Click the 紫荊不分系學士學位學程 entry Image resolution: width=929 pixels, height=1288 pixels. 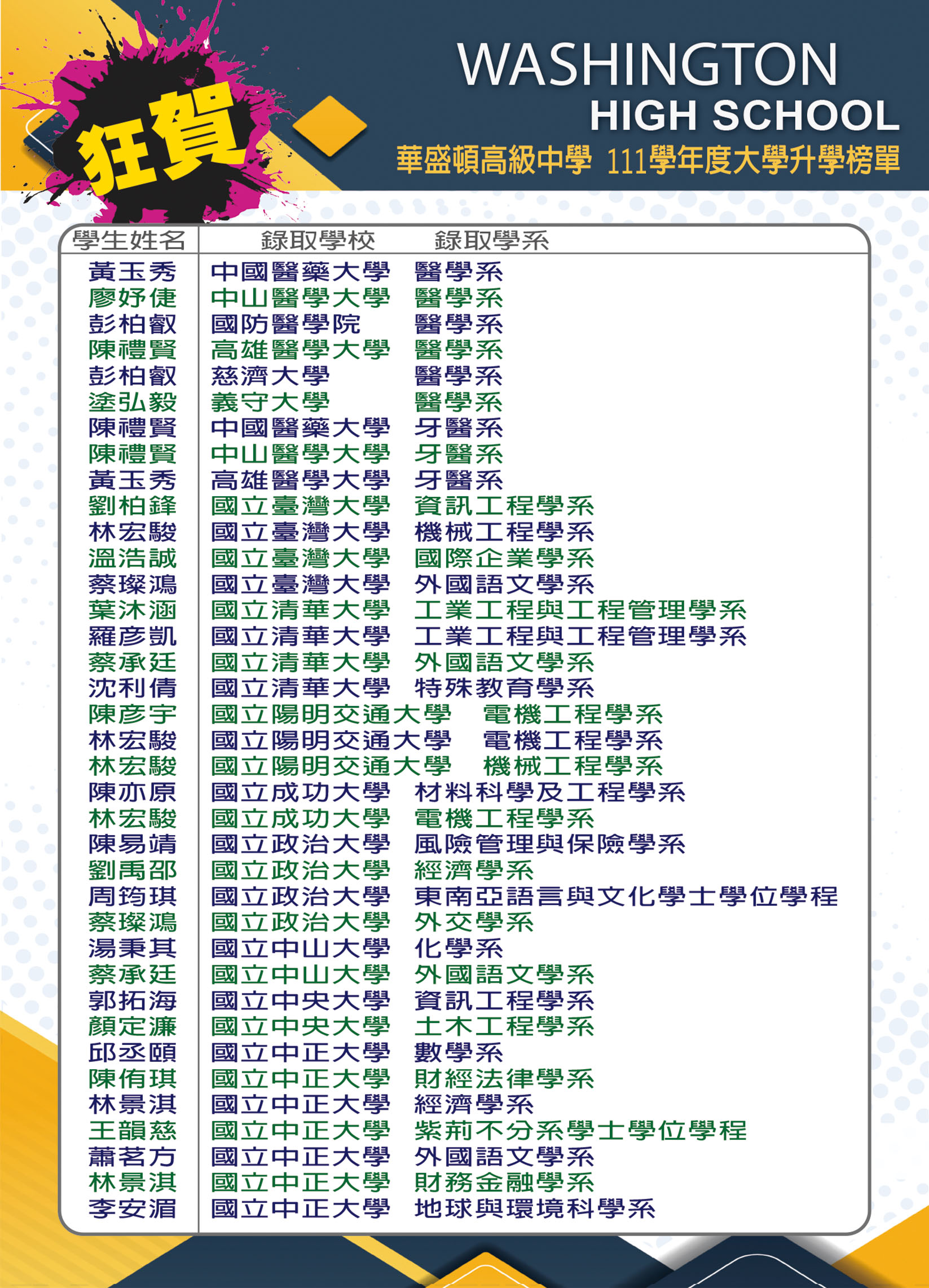tap(581, 1131)
